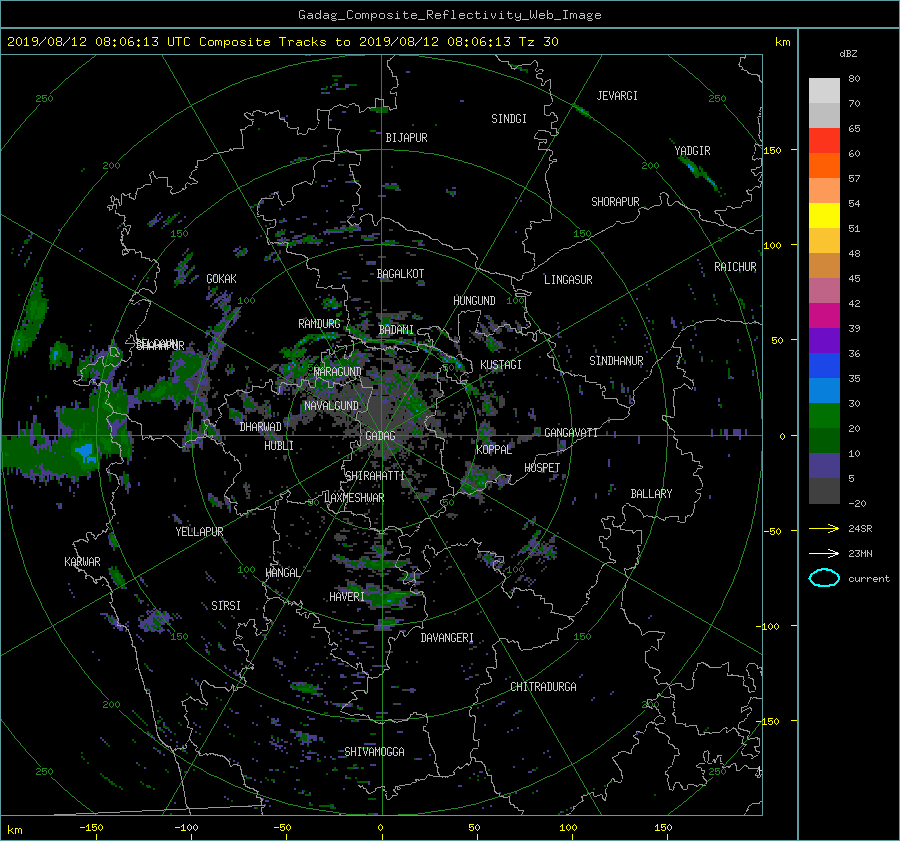Select the red 65 dBZ color swatch
900x841 pixels.
pos(824,141)
